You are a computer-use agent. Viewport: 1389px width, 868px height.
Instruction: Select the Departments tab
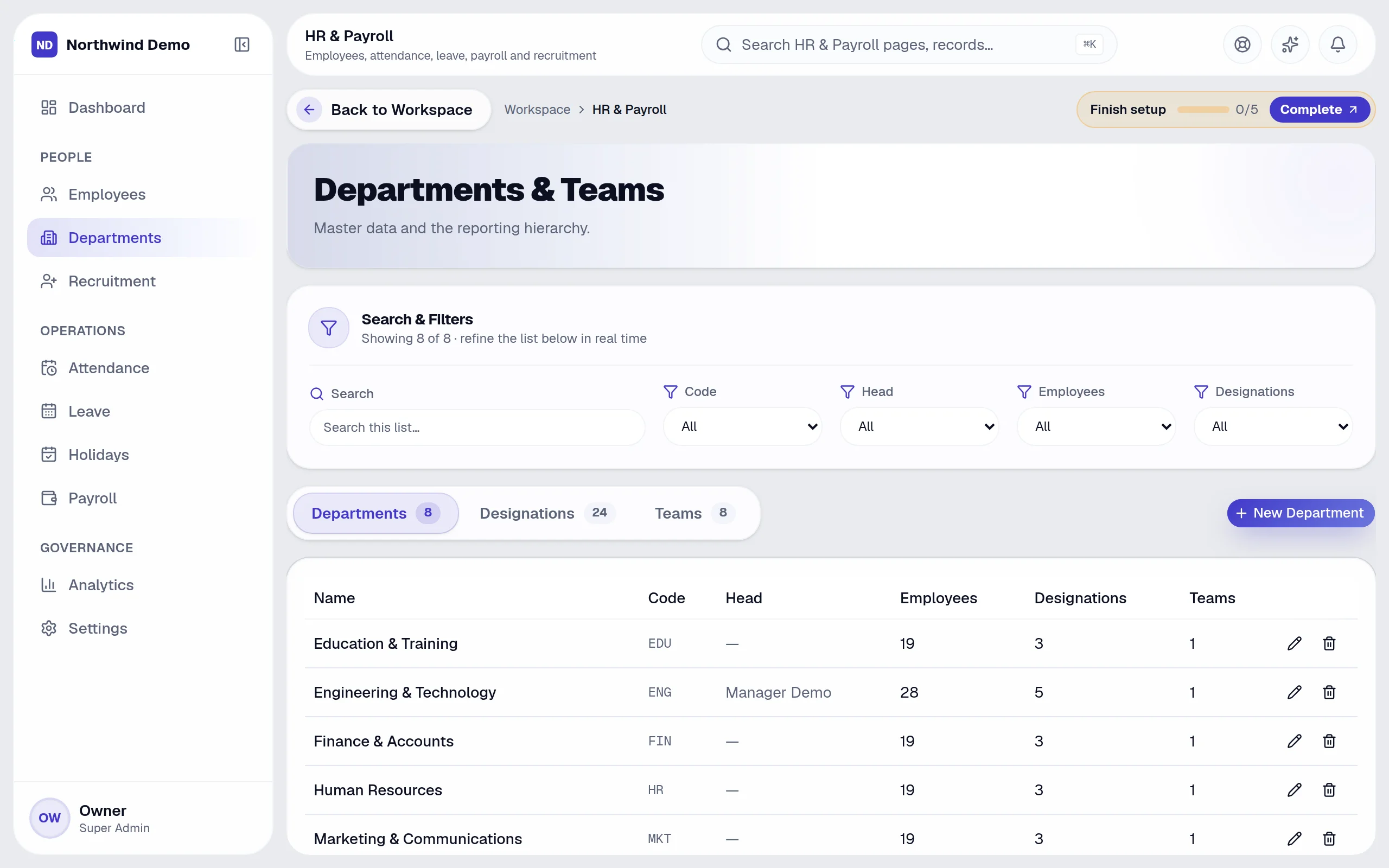tap(375, 513)
